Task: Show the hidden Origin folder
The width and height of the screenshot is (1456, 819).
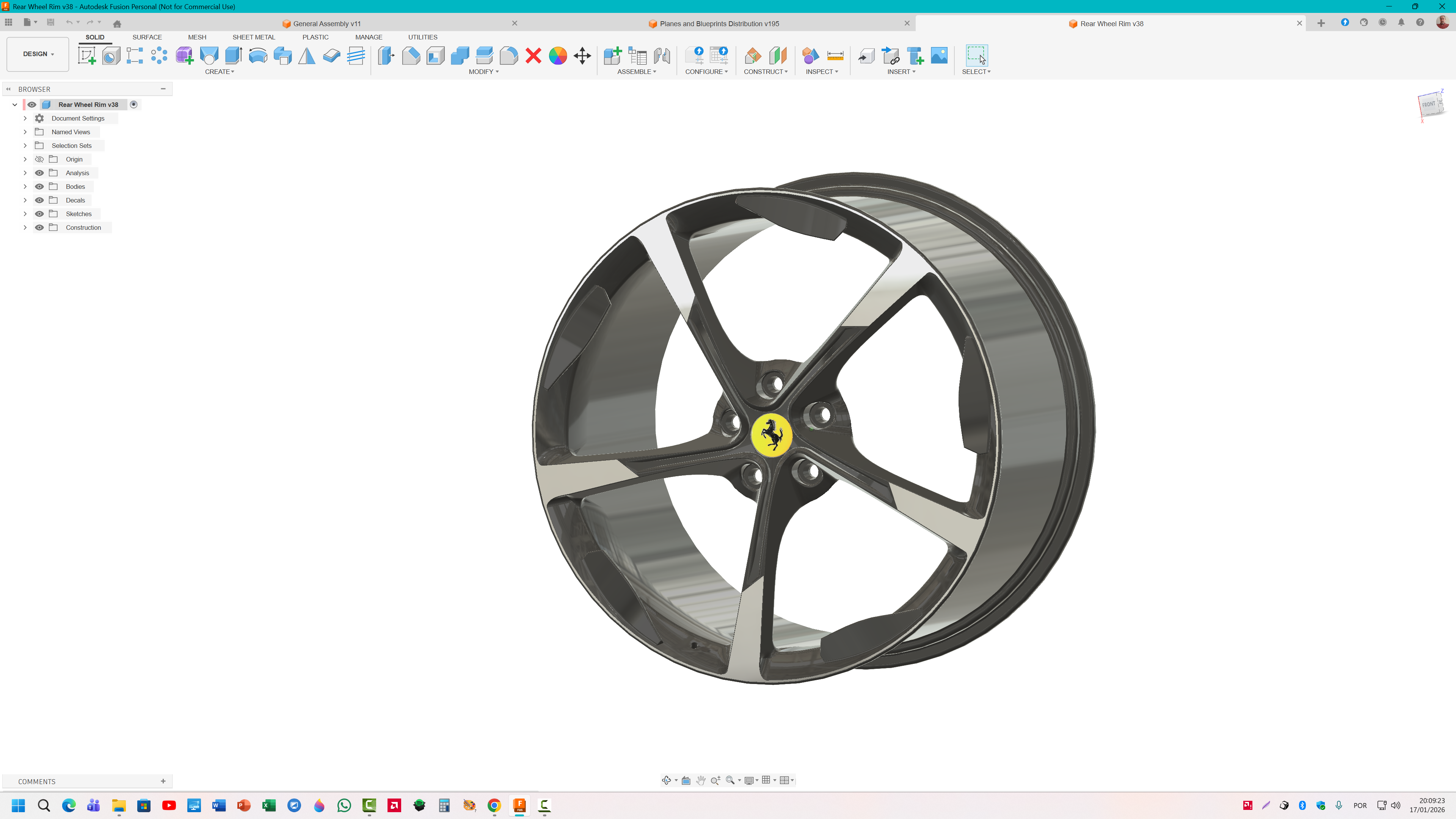Action: click(39, 159)
